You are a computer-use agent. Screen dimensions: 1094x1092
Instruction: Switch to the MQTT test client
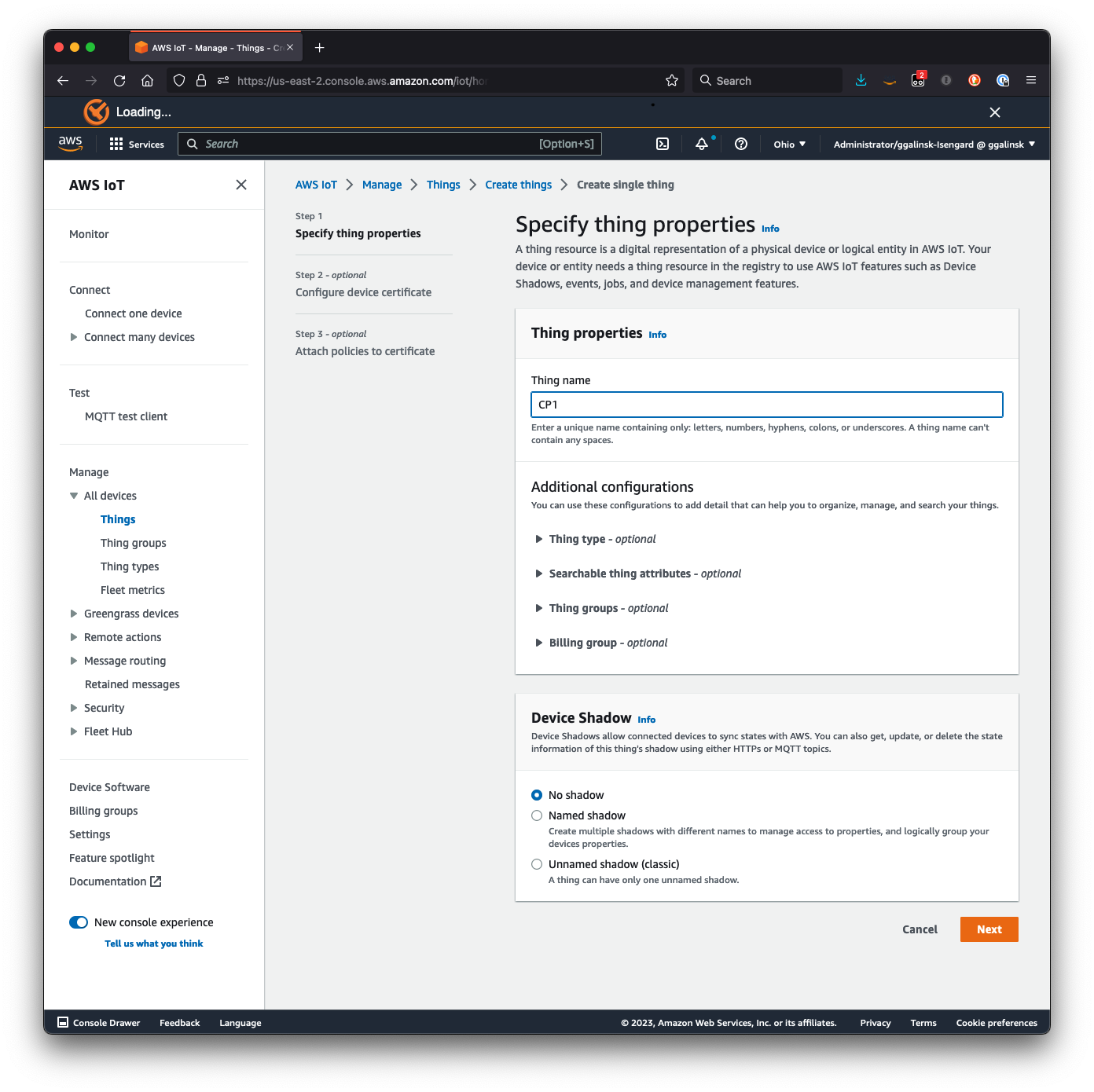(126, 416)
